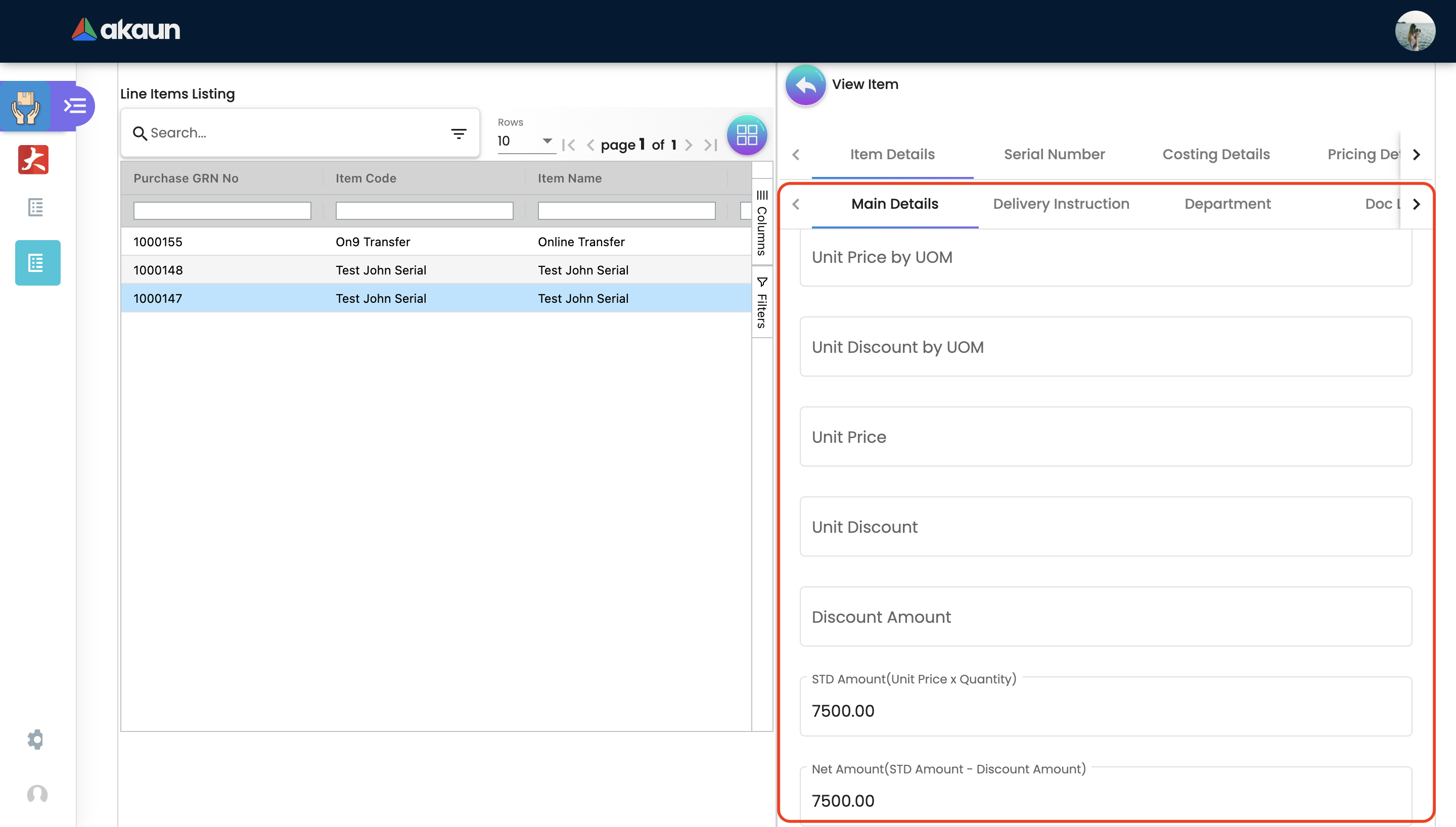Click the user profile avatar at top right
Image resolution: width=1456 pixels, height=827 pixels.
tap(1415, 31)
